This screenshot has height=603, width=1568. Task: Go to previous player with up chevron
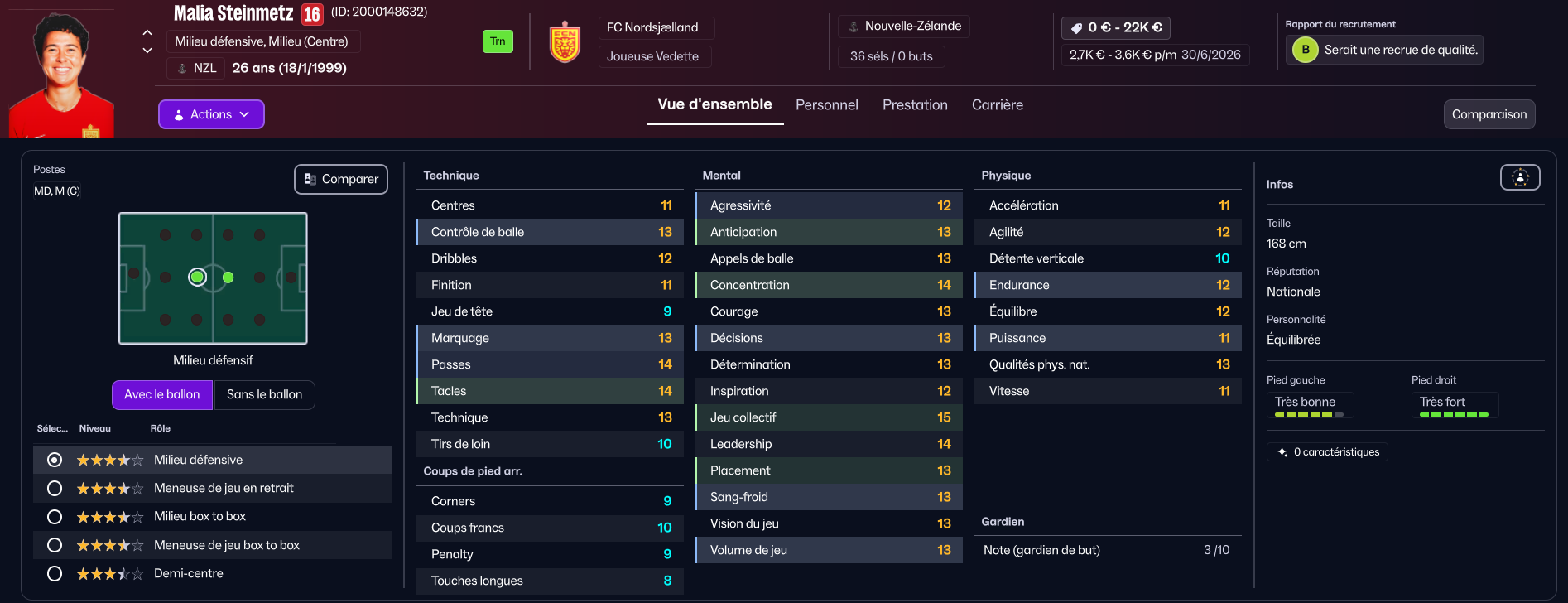click(x=147, y=32)
